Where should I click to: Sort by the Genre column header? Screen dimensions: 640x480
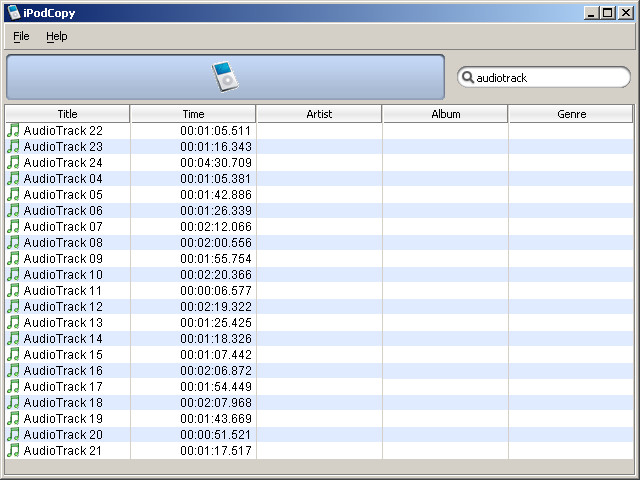tap(571, 114)
